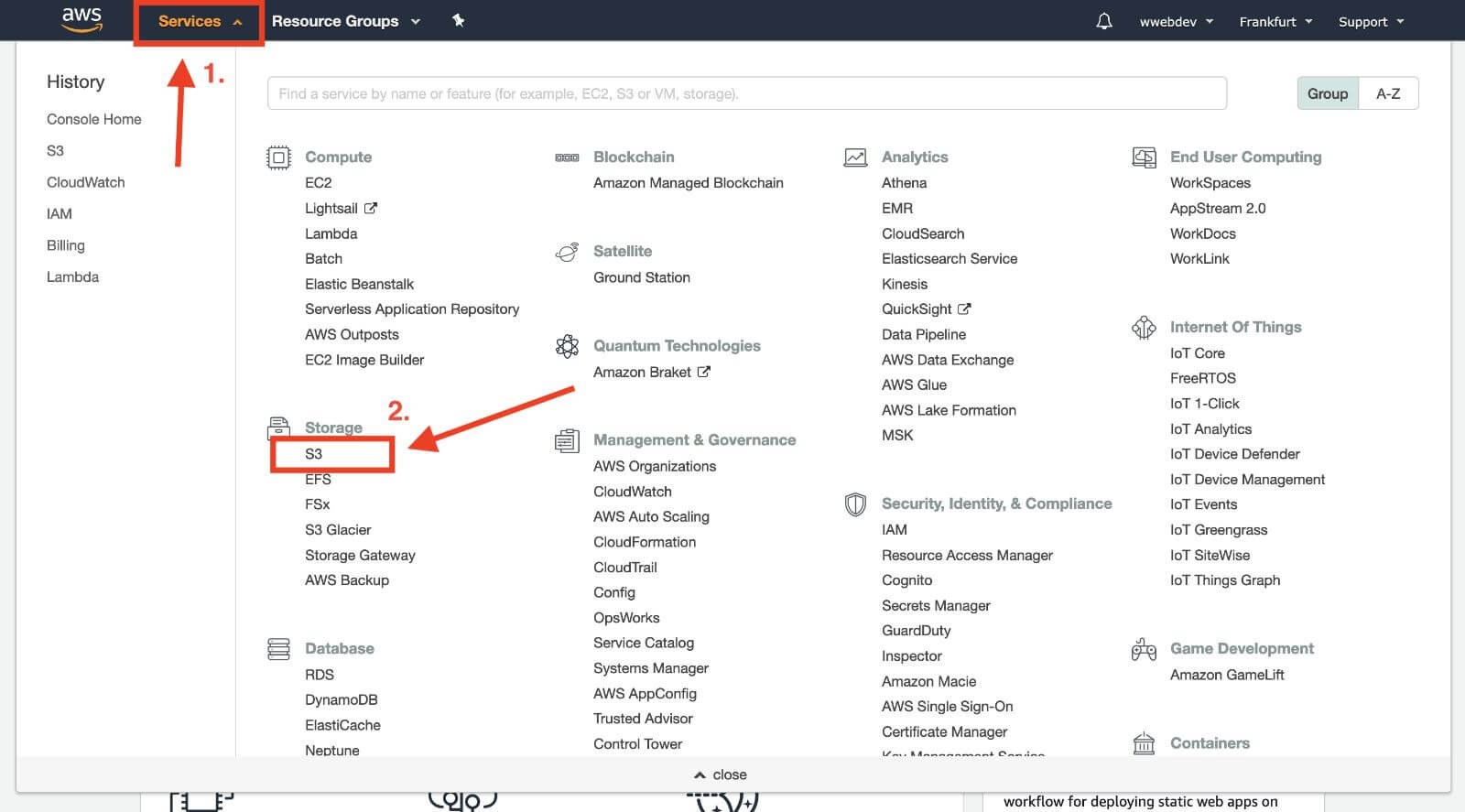The width and height of the screenshot is (1465, 812).
Task: Open IAM under Security
Action: click(x=895, y=530)
